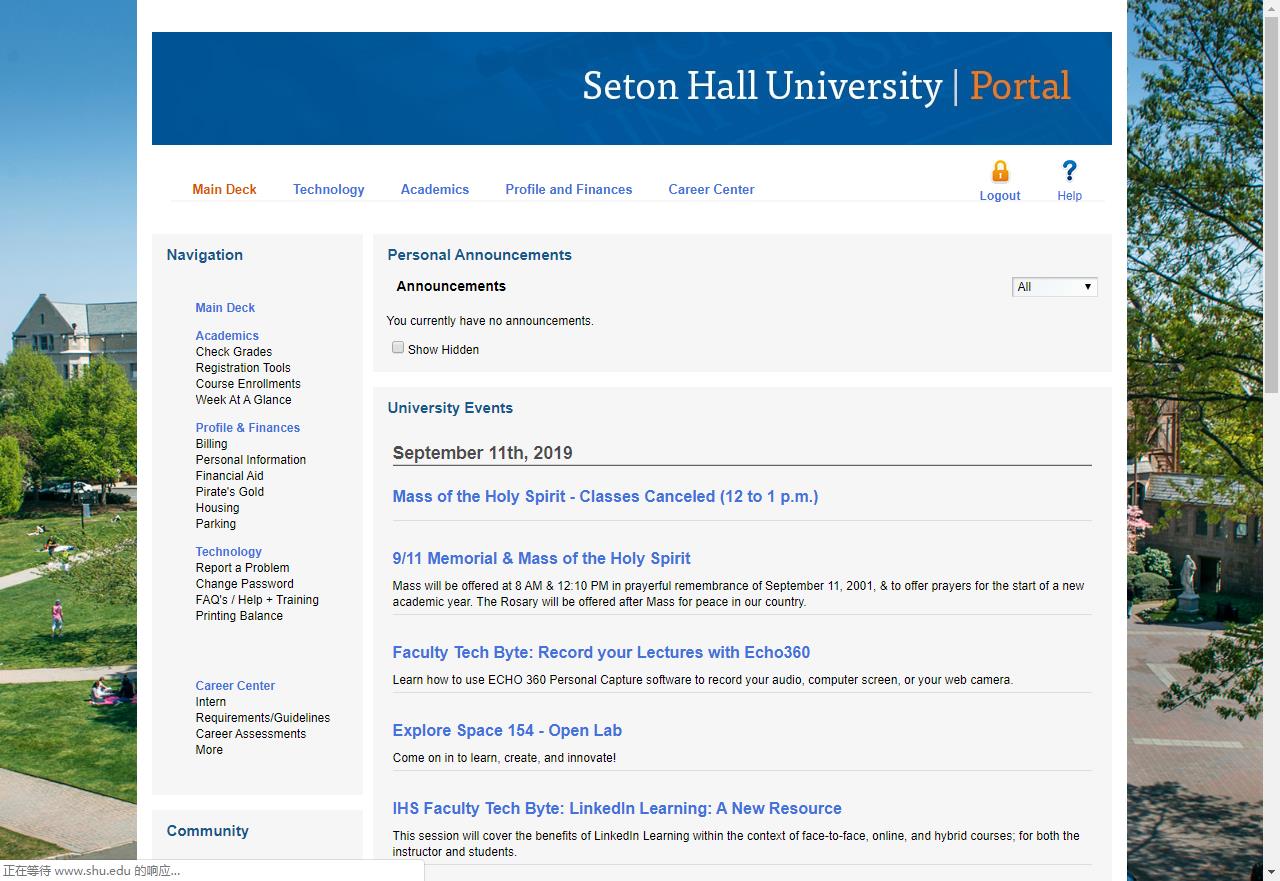Open Registration Tools link
The height and width of the screenshot is (881, 1280).
pos(243,368)
